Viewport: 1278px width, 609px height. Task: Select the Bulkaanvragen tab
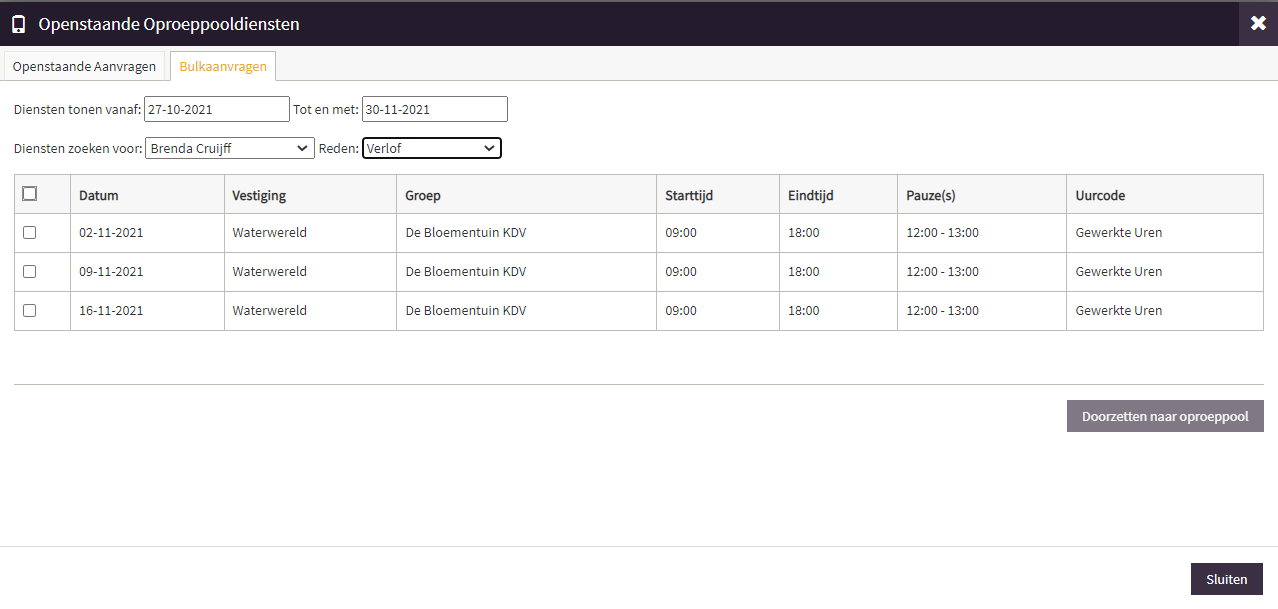click(x=223, y=67)
